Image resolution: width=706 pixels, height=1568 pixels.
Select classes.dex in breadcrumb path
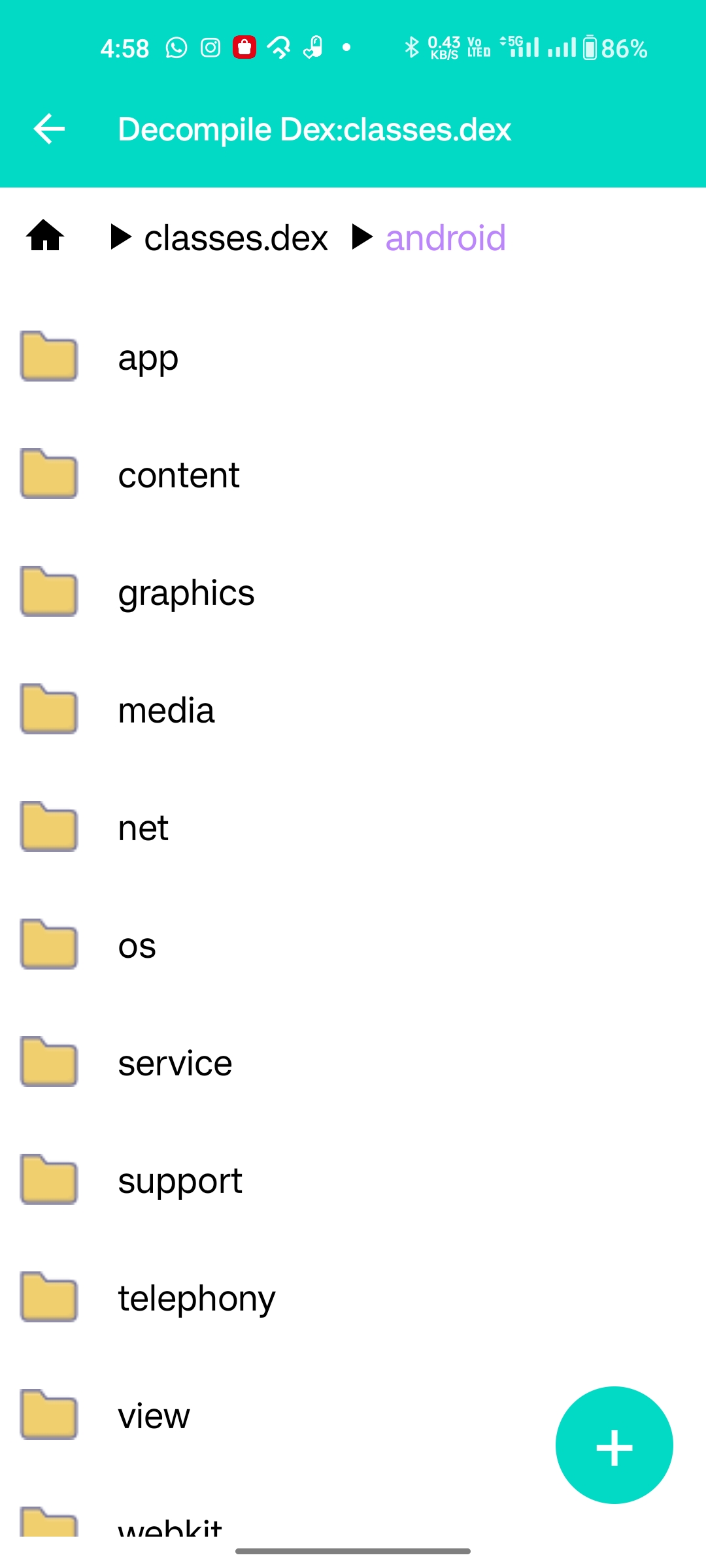click(236, 238)
